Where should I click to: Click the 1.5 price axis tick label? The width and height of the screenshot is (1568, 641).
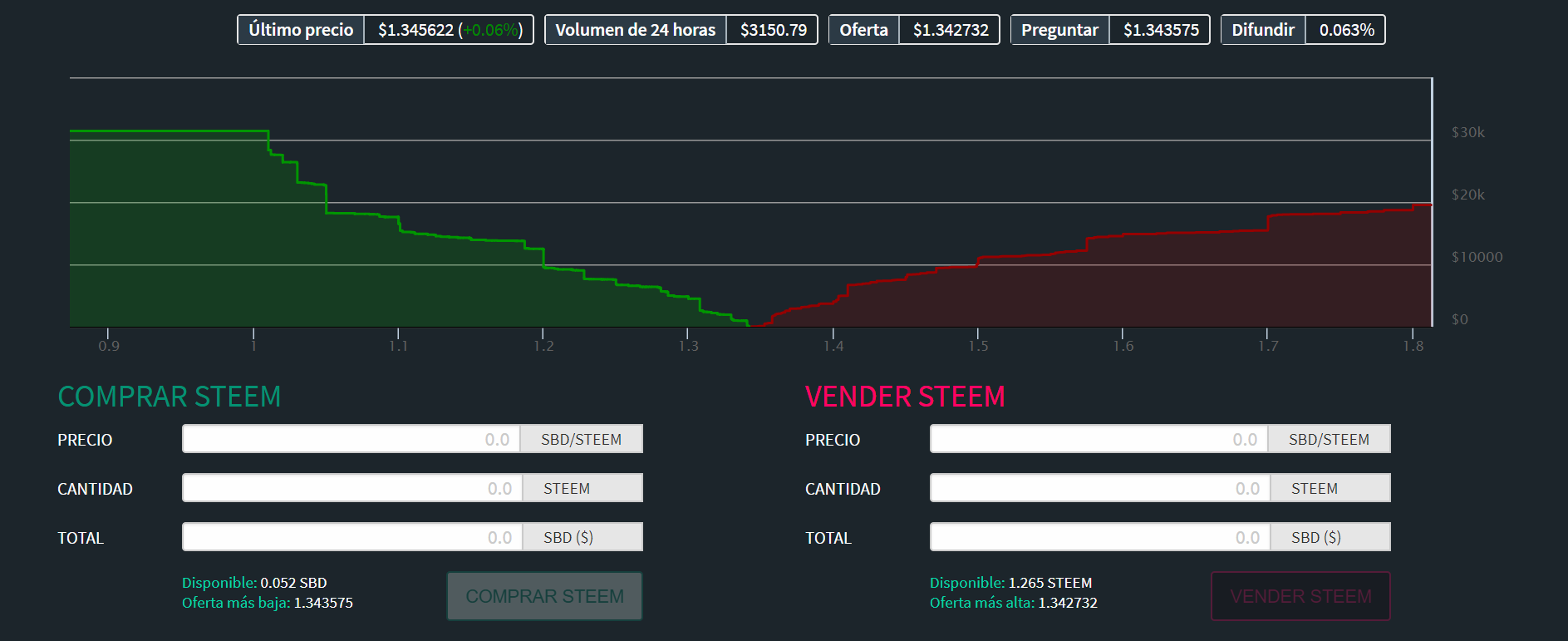(x=978, y=346)
